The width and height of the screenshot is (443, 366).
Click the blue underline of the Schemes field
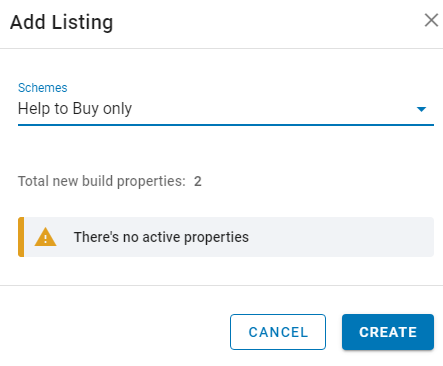226,125
